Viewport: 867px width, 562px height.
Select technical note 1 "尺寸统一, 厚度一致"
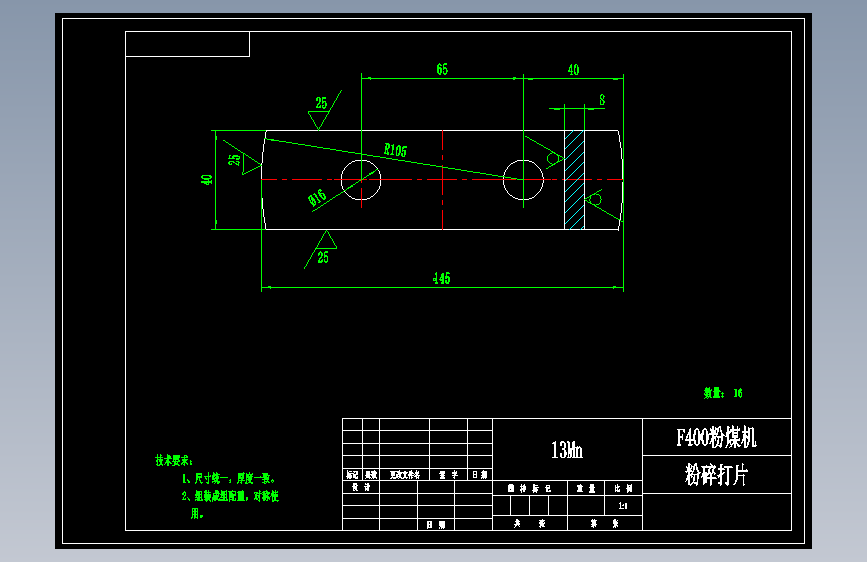[229, 478]
